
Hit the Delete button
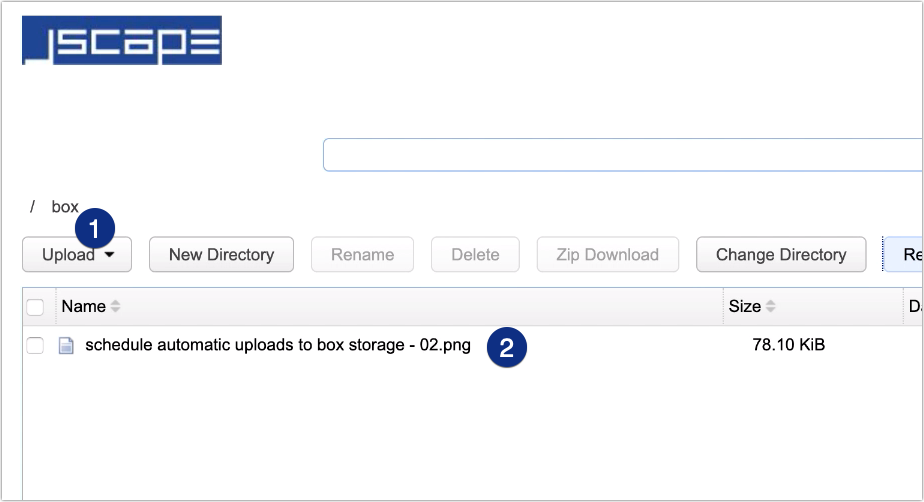pyautogui.click(x=475, y=255)
